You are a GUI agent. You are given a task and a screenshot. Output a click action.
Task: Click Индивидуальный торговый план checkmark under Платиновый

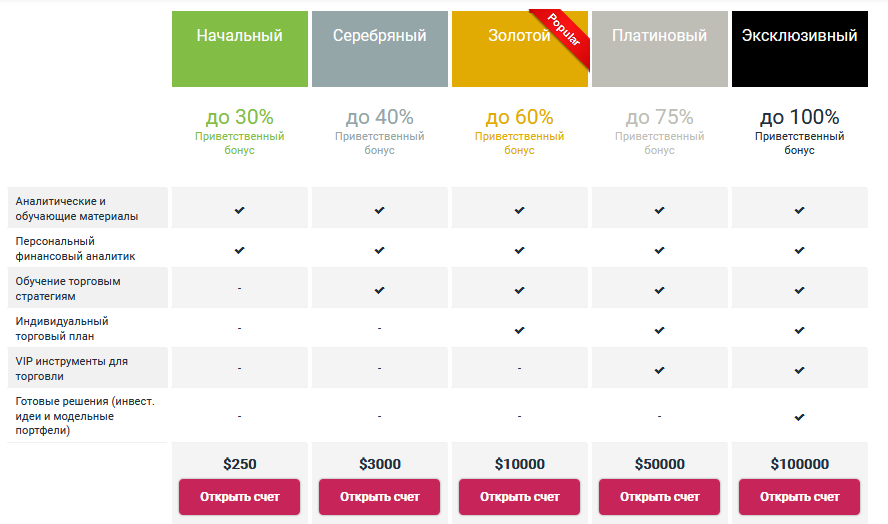click(x=659, y=330)
